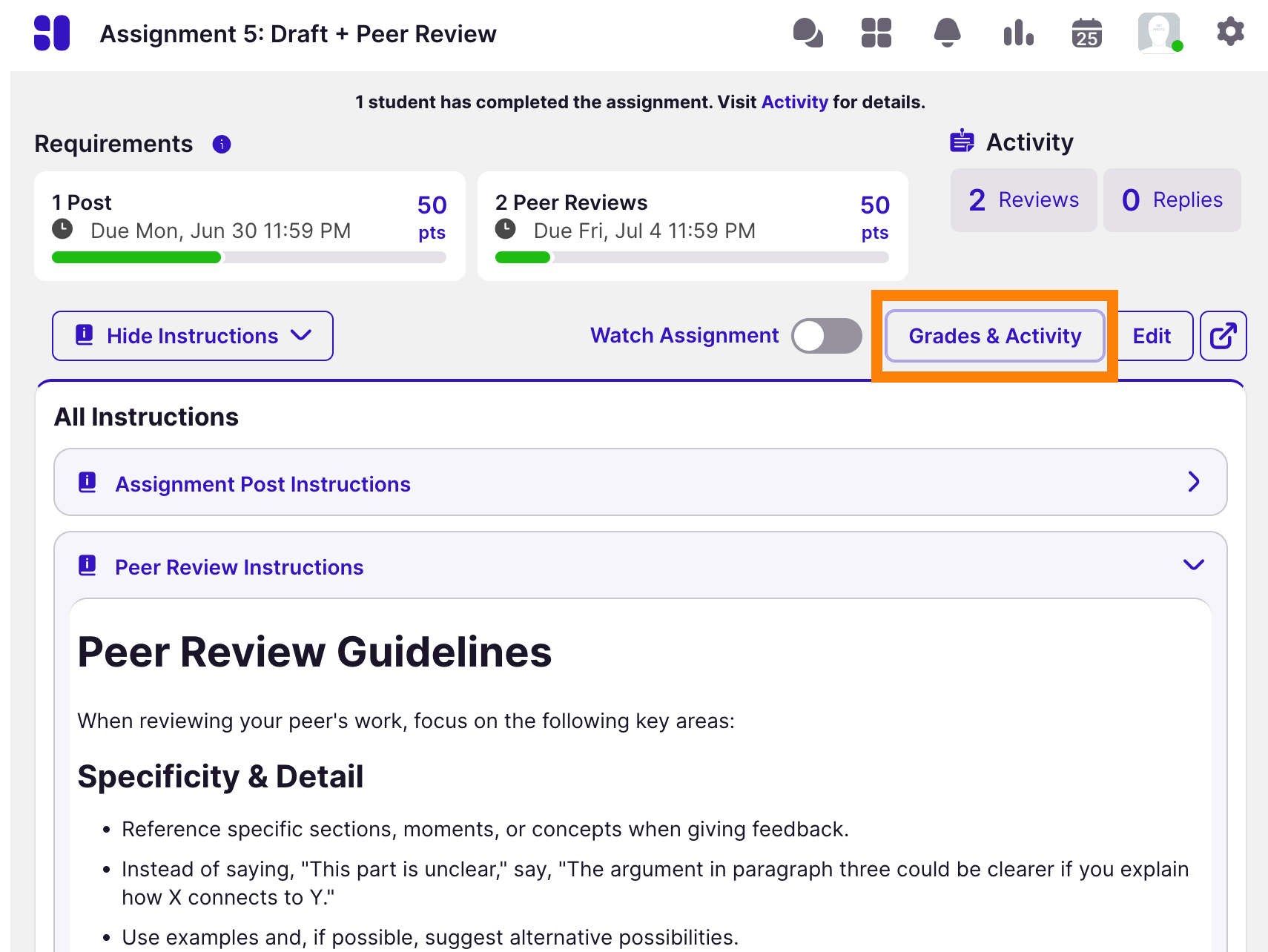Open assignment in new window via external link icon
Screen dimensions: 1268x952
click(x=1222, y=335)
